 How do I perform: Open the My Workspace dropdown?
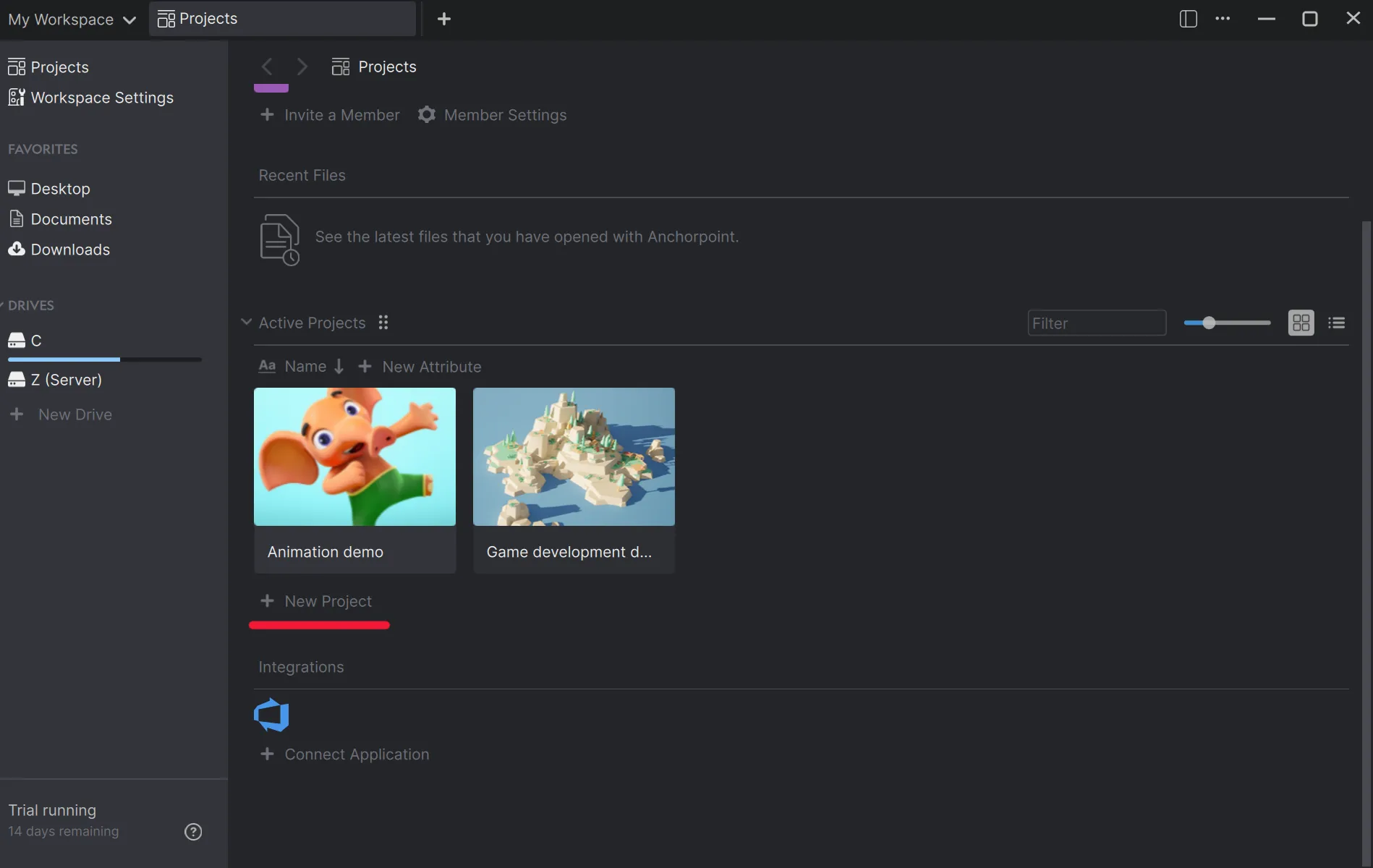click(72, 19)
